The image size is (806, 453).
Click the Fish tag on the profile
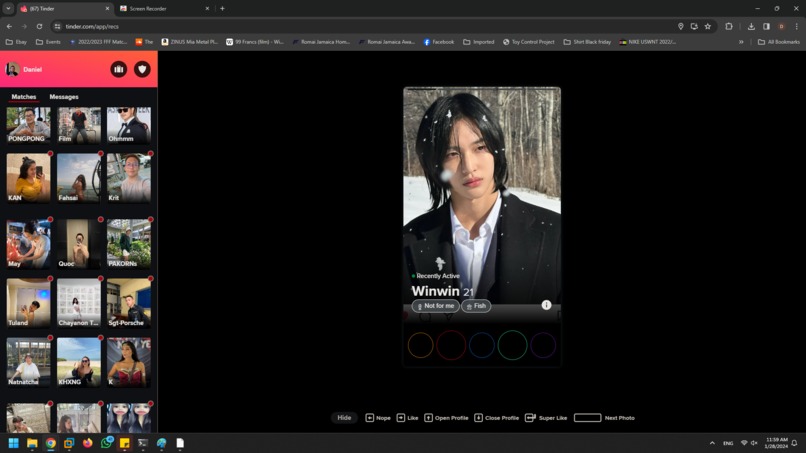[476, 306]
